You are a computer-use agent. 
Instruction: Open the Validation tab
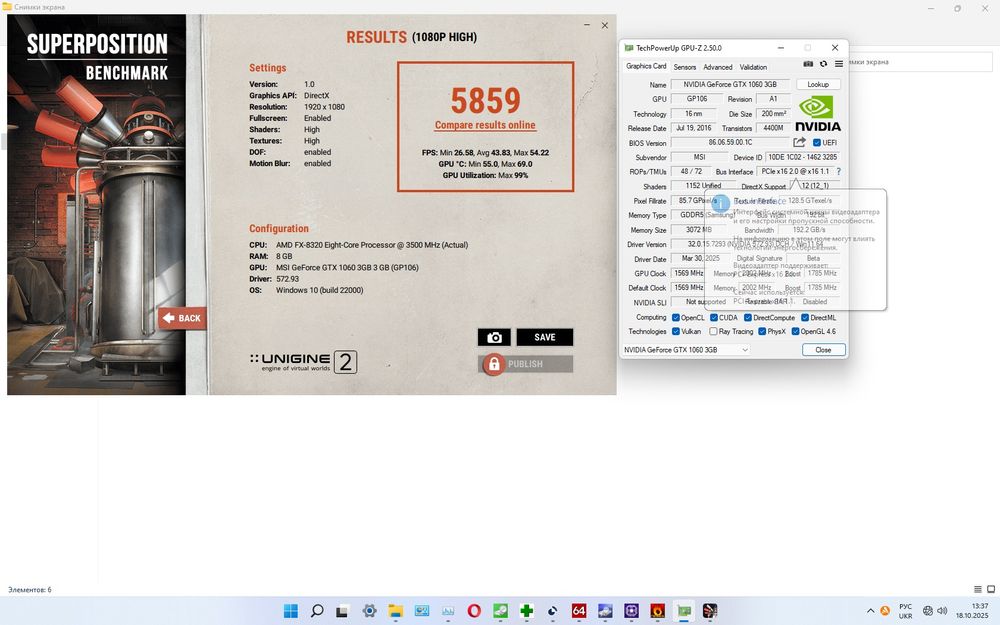coord(753,67)
